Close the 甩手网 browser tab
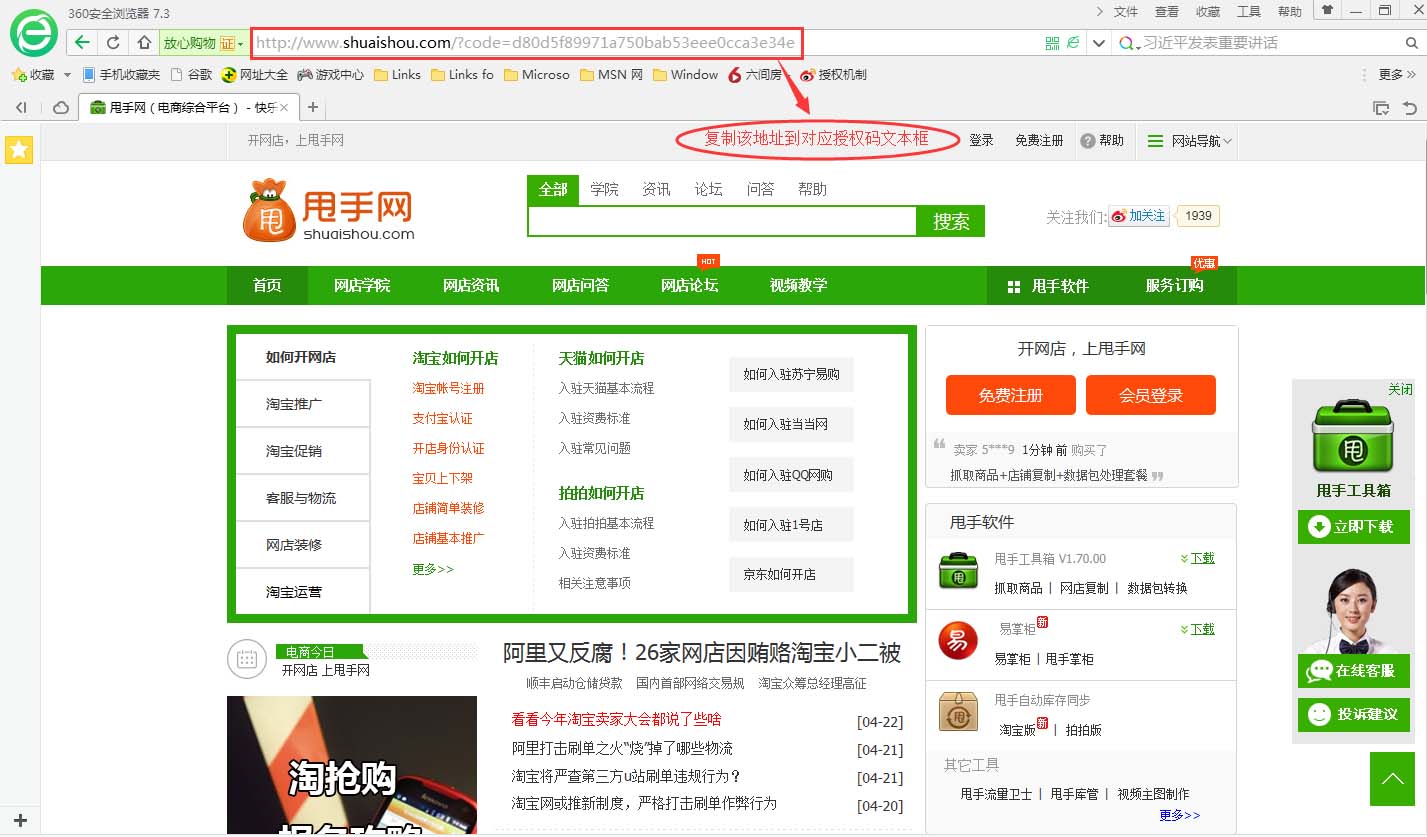This screenshot has width=1427, height=837. pyautogui.click(x=284, y=108)
